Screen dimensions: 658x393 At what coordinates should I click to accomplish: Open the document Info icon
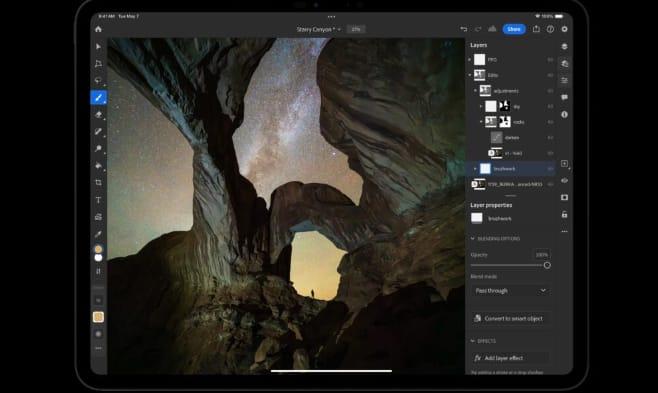pyautogui.click(x=564, y=115)
